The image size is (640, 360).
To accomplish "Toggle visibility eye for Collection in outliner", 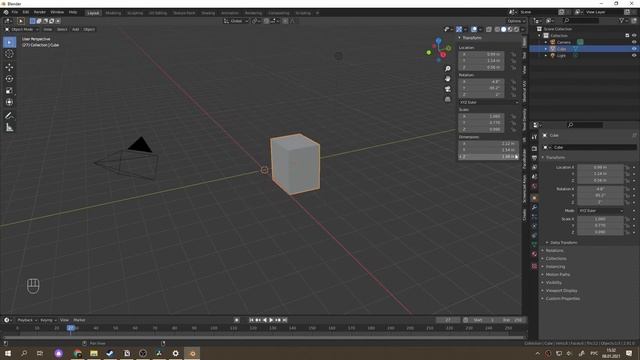I will tap(634, 36).
